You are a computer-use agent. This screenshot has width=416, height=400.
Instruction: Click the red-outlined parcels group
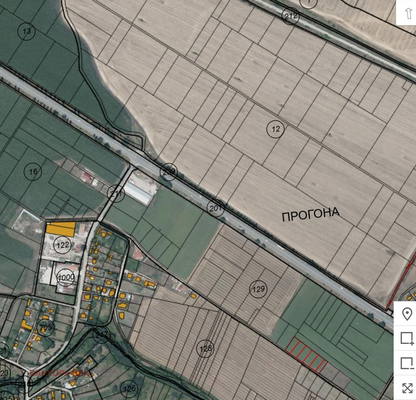tap(306, 354)
